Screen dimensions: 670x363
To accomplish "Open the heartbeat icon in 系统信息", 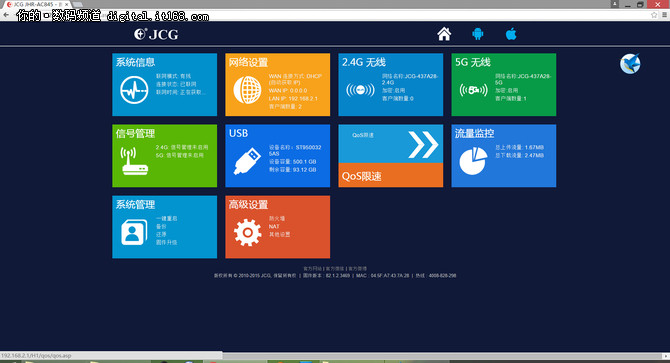I will (134, 90).
